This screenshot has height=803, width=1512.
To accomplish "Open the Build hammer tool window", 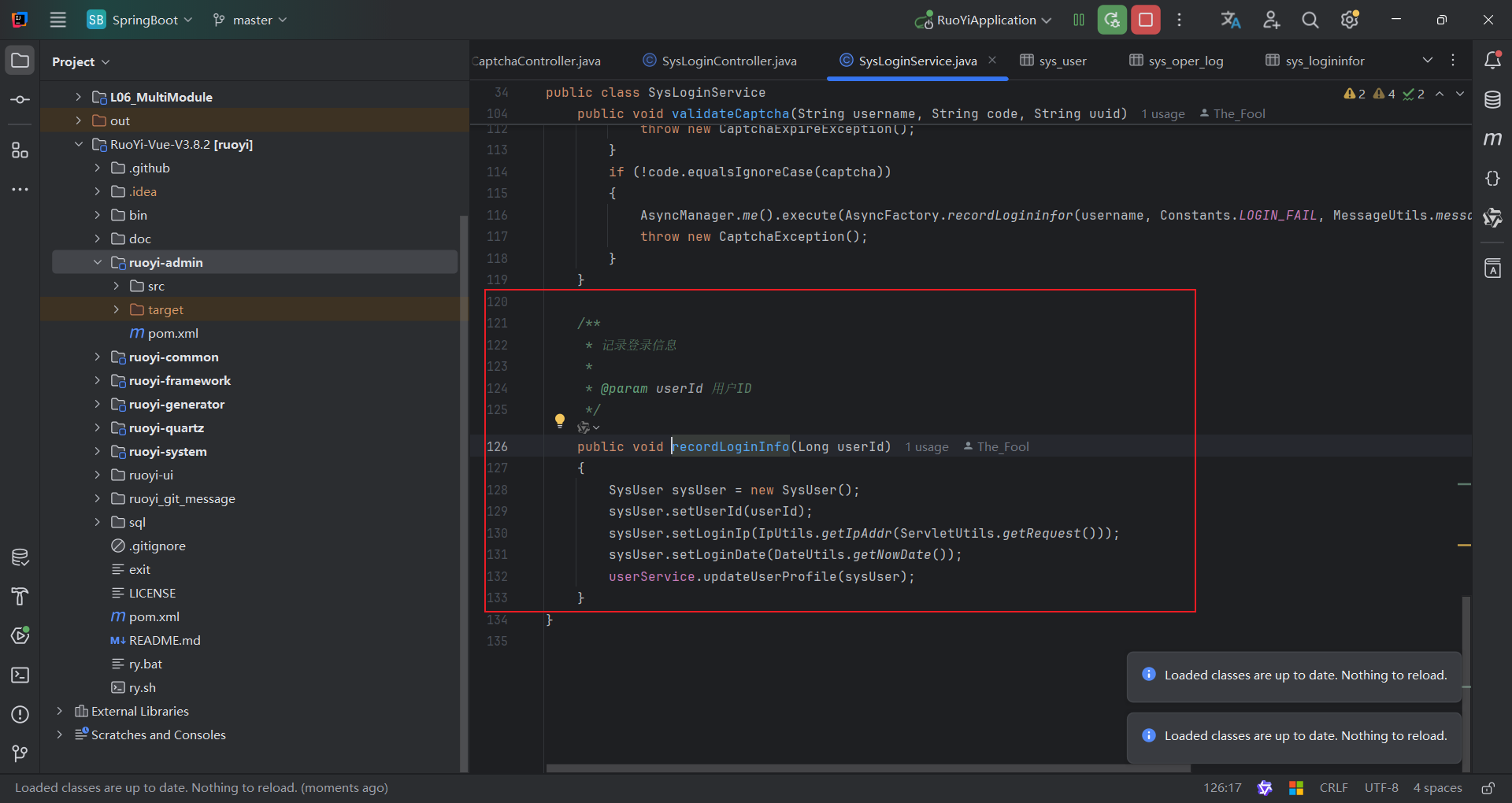I will (x=20, y=597).
